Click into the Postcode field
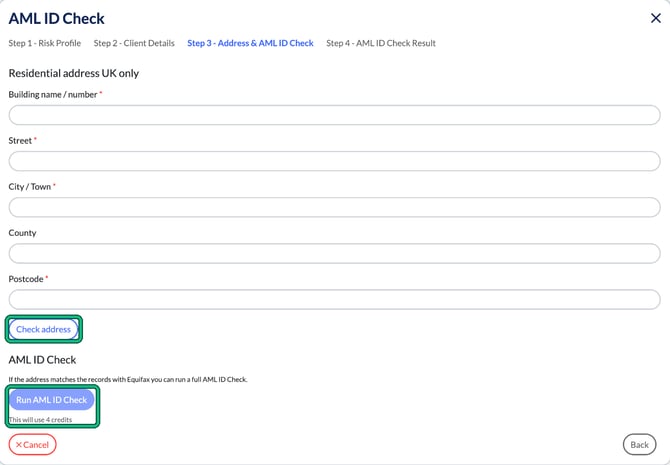This screenshot has height=465, width=670. 335,300
